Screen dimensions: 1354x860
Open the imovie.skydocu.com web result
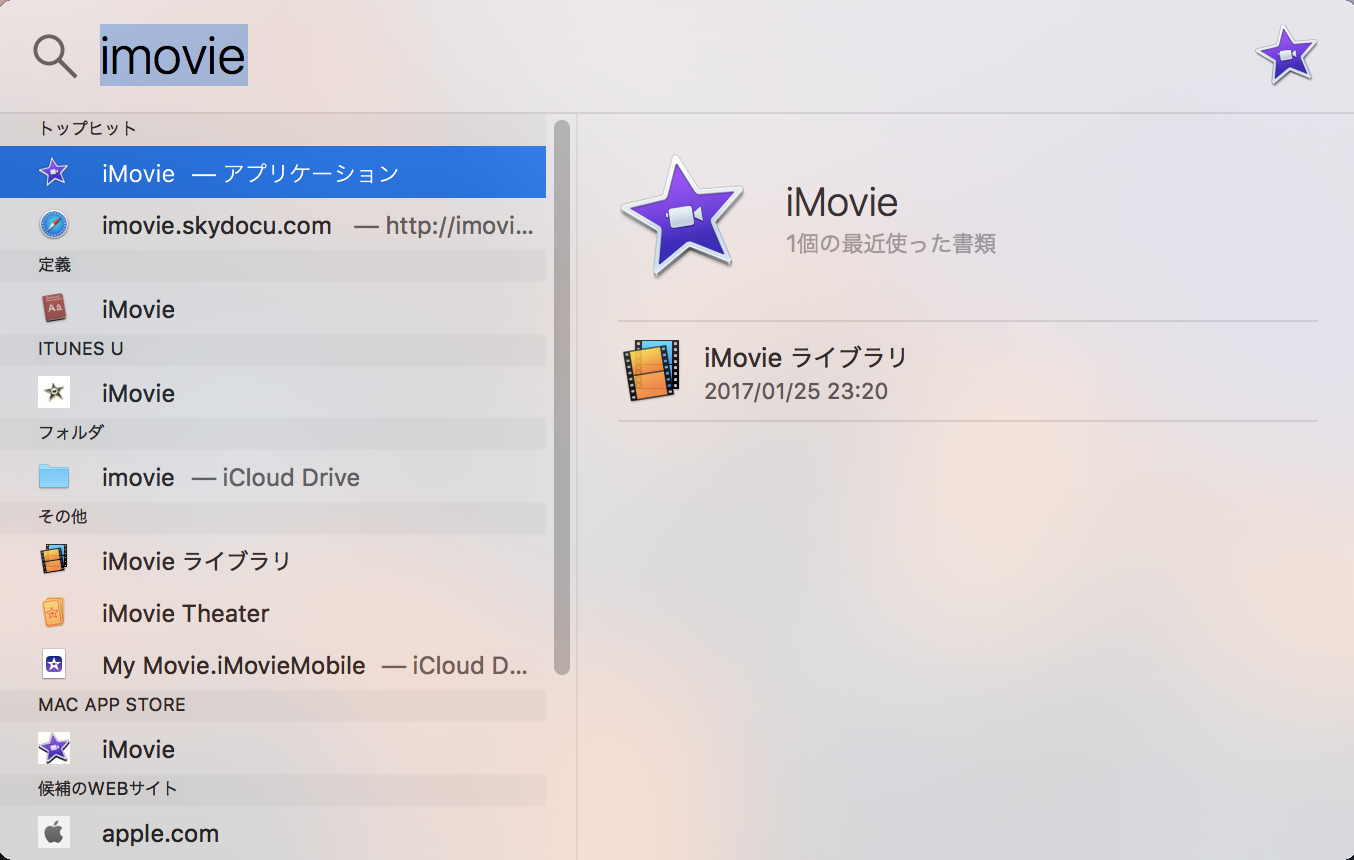pyautogui.click(x=273, y=225)
